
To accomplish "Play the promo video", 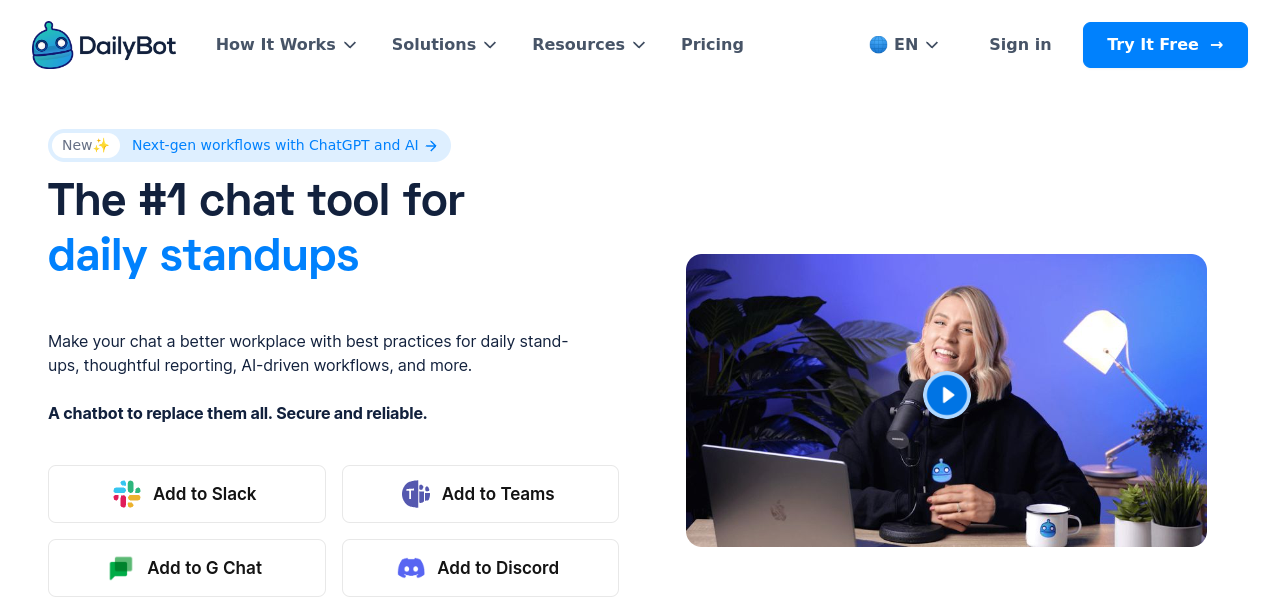I will tap(946, 395).
